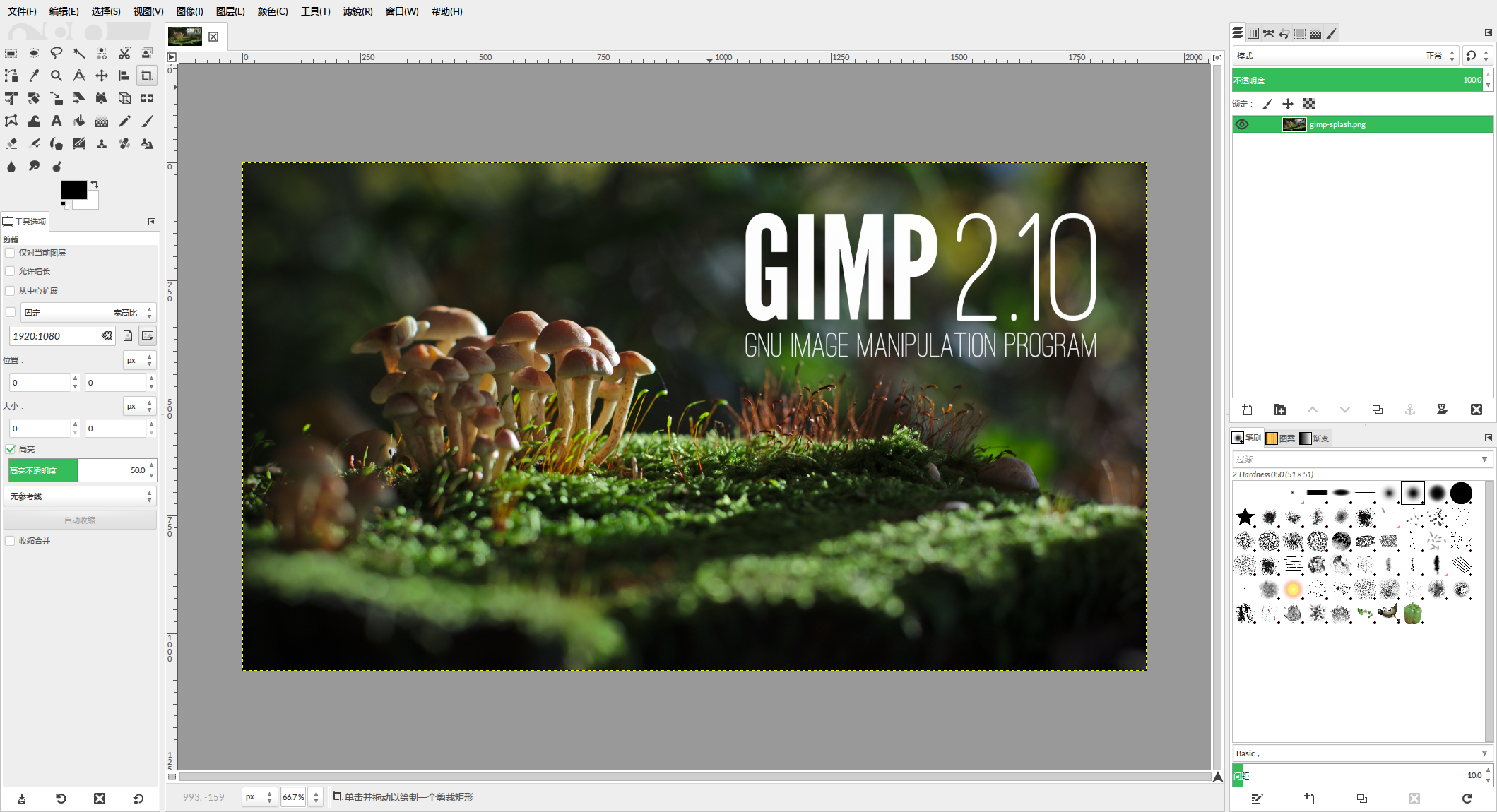Open the 66.7% zoom level dropdown
Viewport: 1497px width, 812px height.
point(316,797)
